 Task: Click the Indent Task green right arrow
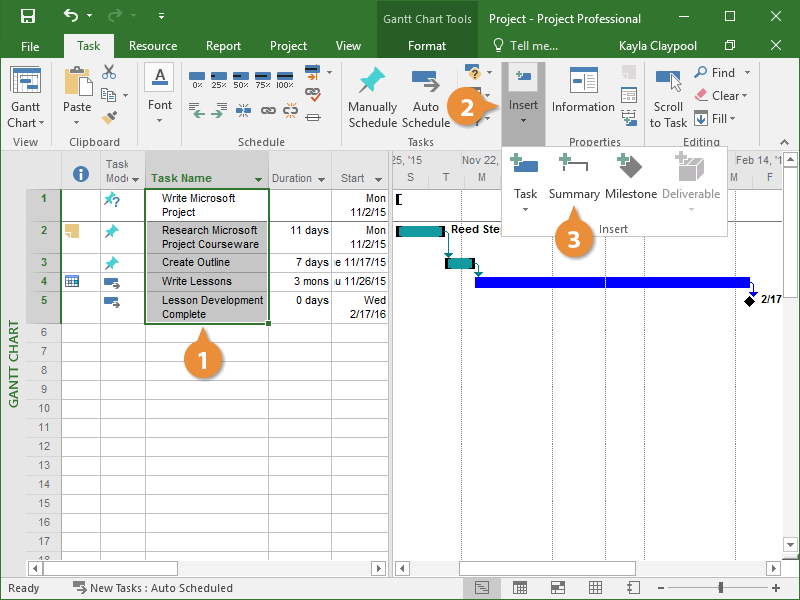[x=217, y=113]
